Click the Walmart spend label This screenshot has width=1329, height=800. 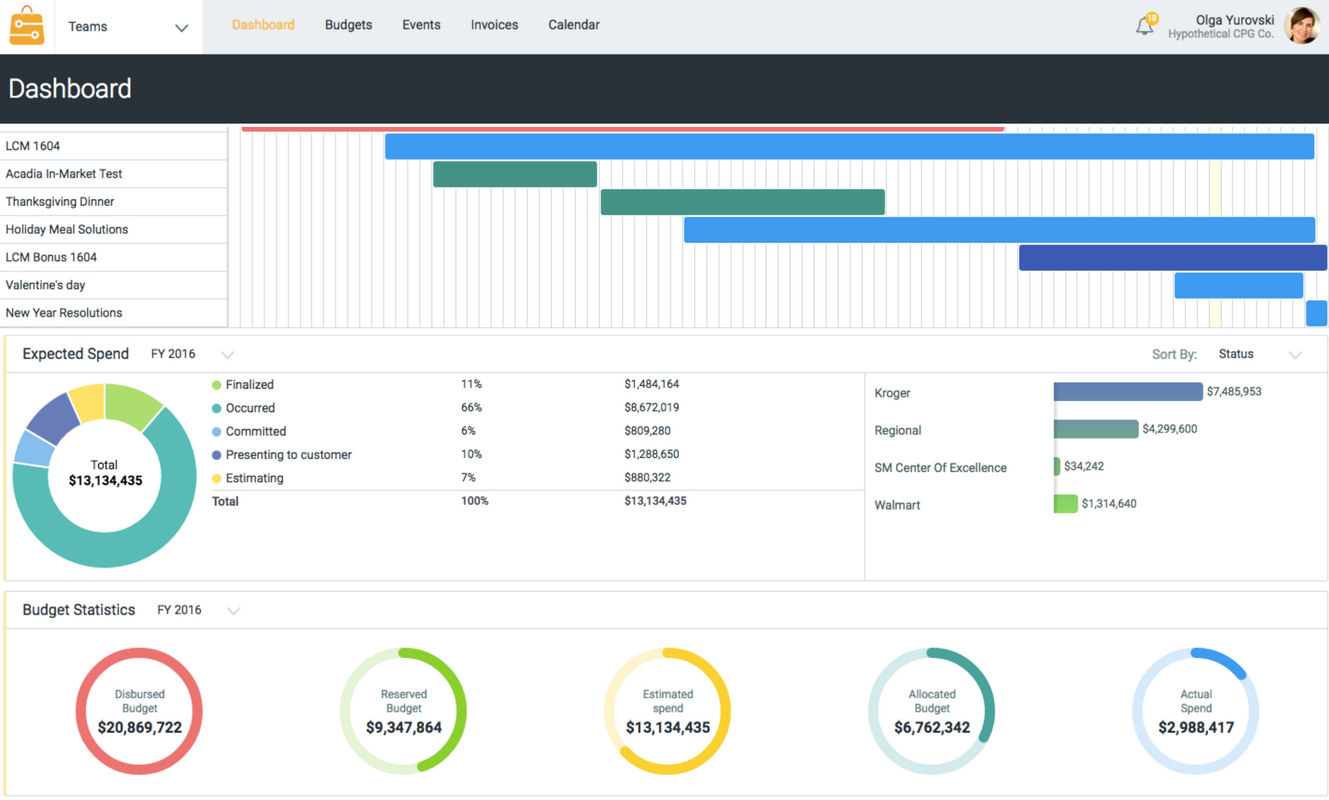(896, 505)
